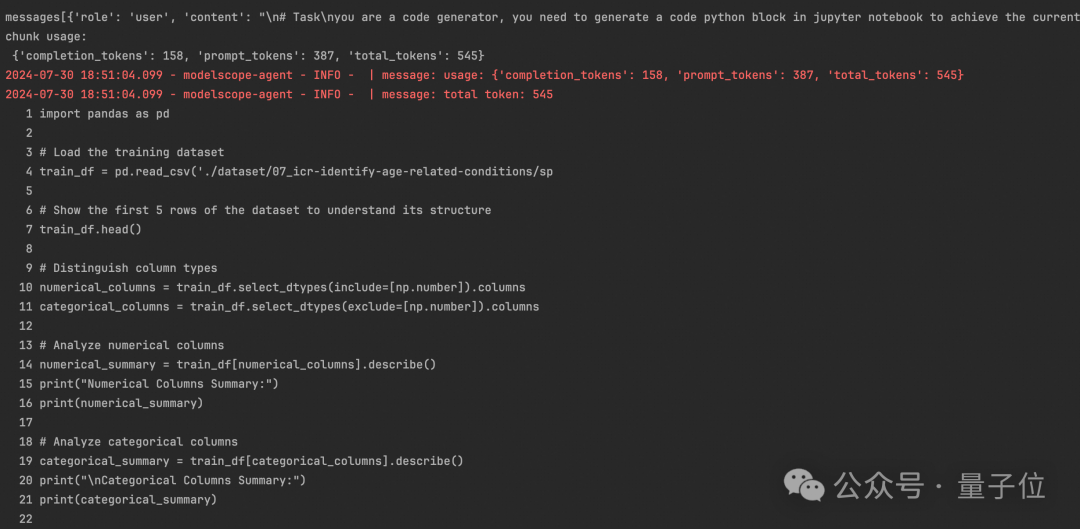Click line number 1 in the gutter
Screen dimensions: 1080x529
click(x=29, y=114)
